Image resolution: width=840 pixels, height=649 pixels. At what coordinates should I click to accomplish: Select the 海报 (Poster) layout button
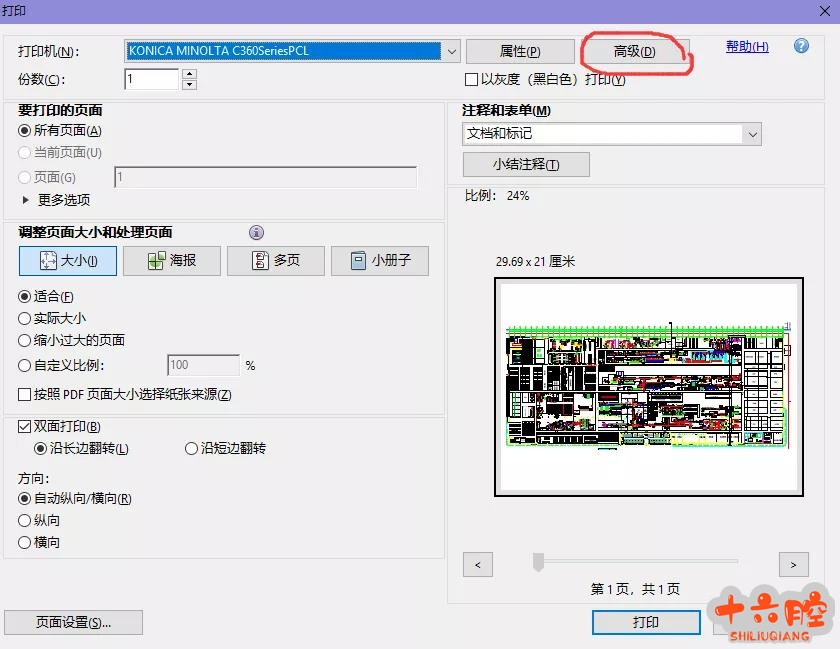click(x=171, y=261)
